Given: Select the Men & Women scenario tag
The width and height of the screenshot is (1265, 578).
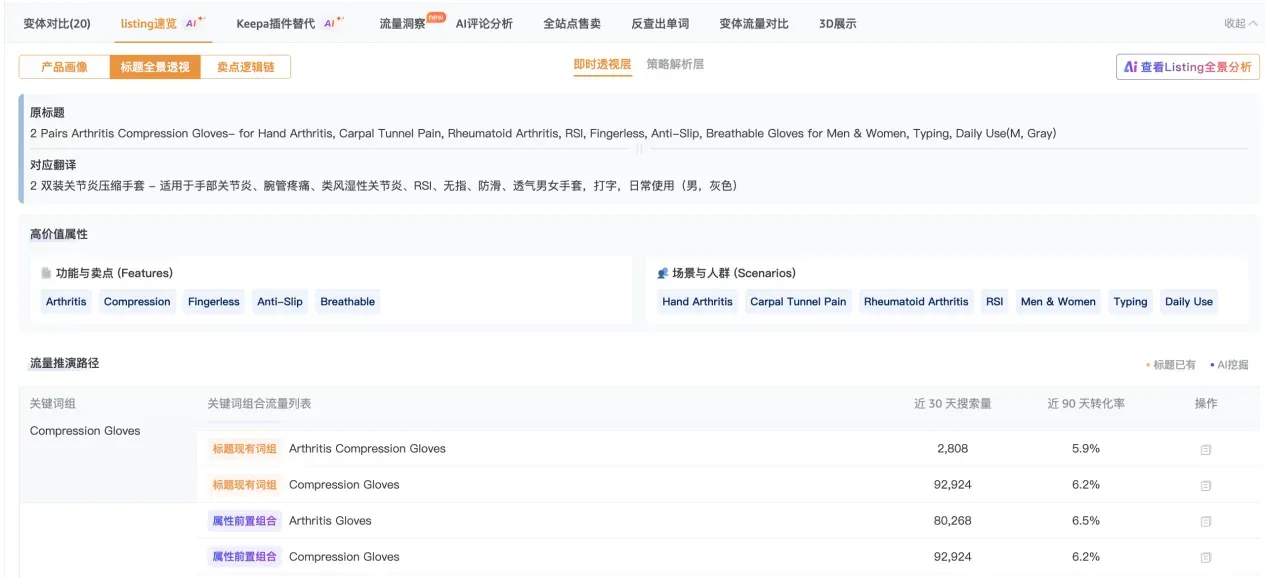Looking at the screenshot, I should coord(1058,302).
